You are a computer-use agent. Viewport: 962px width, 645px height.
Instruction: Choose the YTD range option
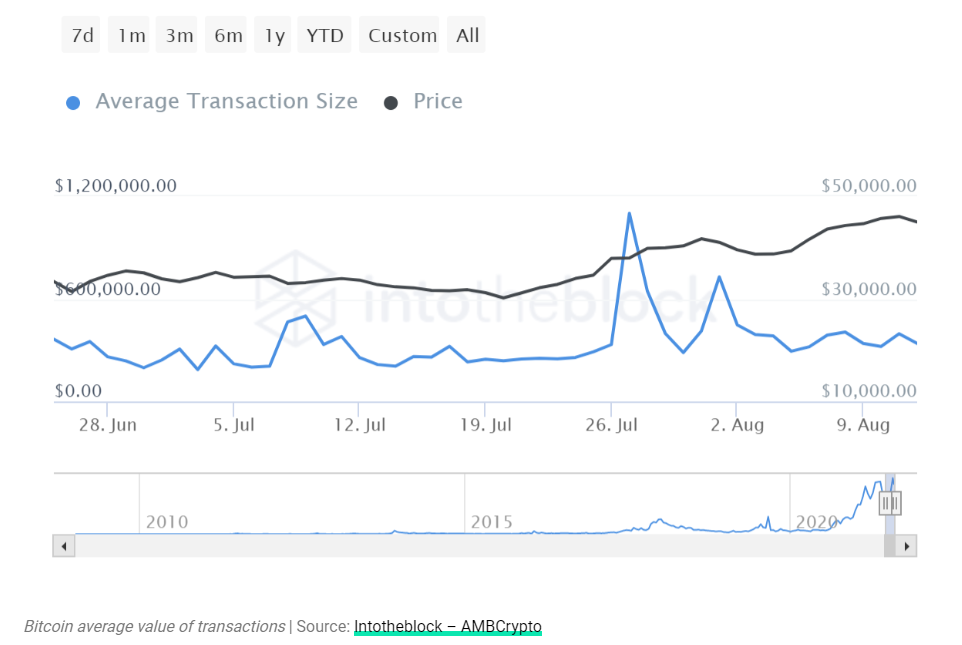tap(325, 35)
